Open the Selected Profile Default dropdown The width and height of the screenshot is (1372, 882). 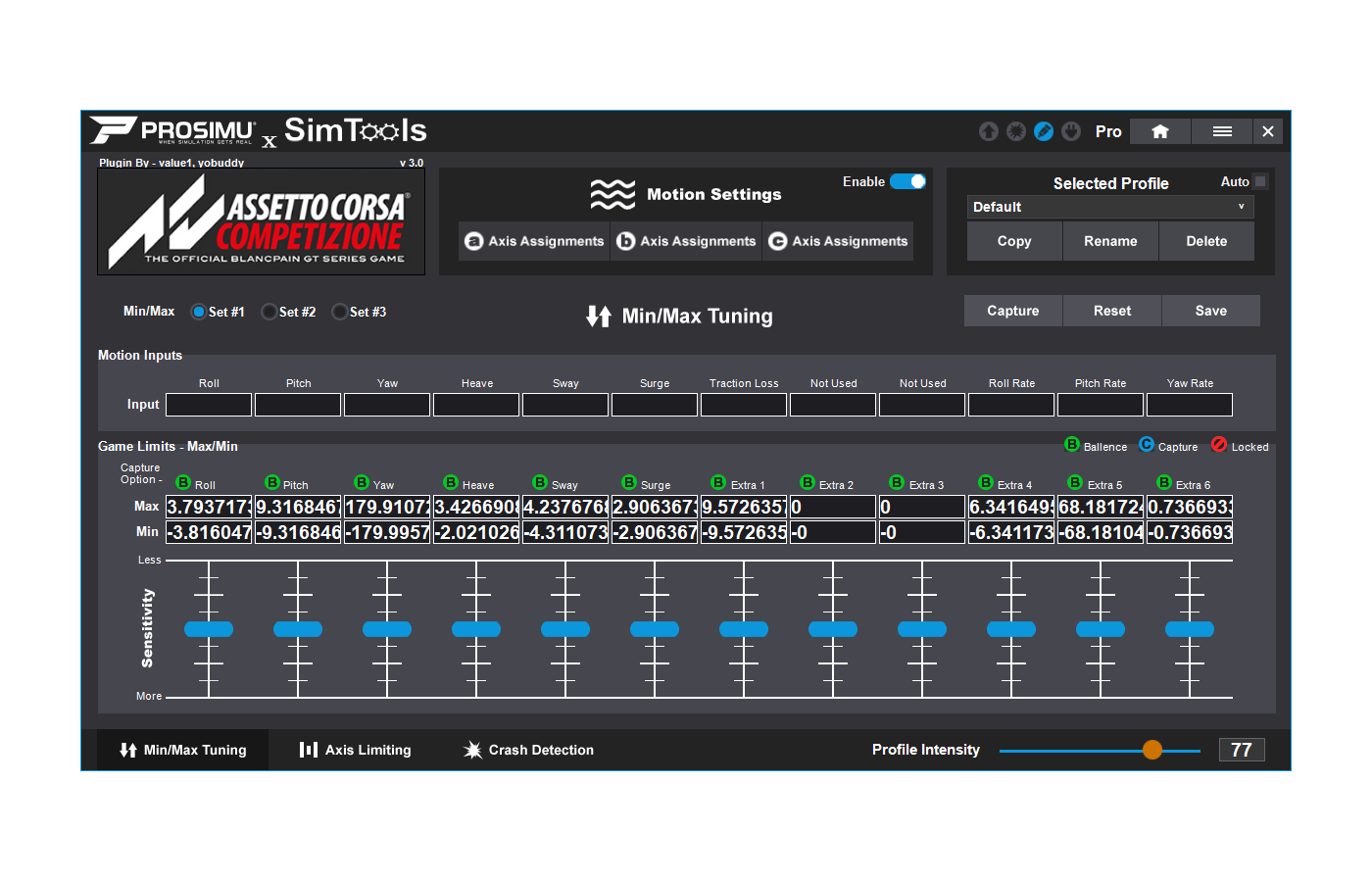coord(1110,207)
